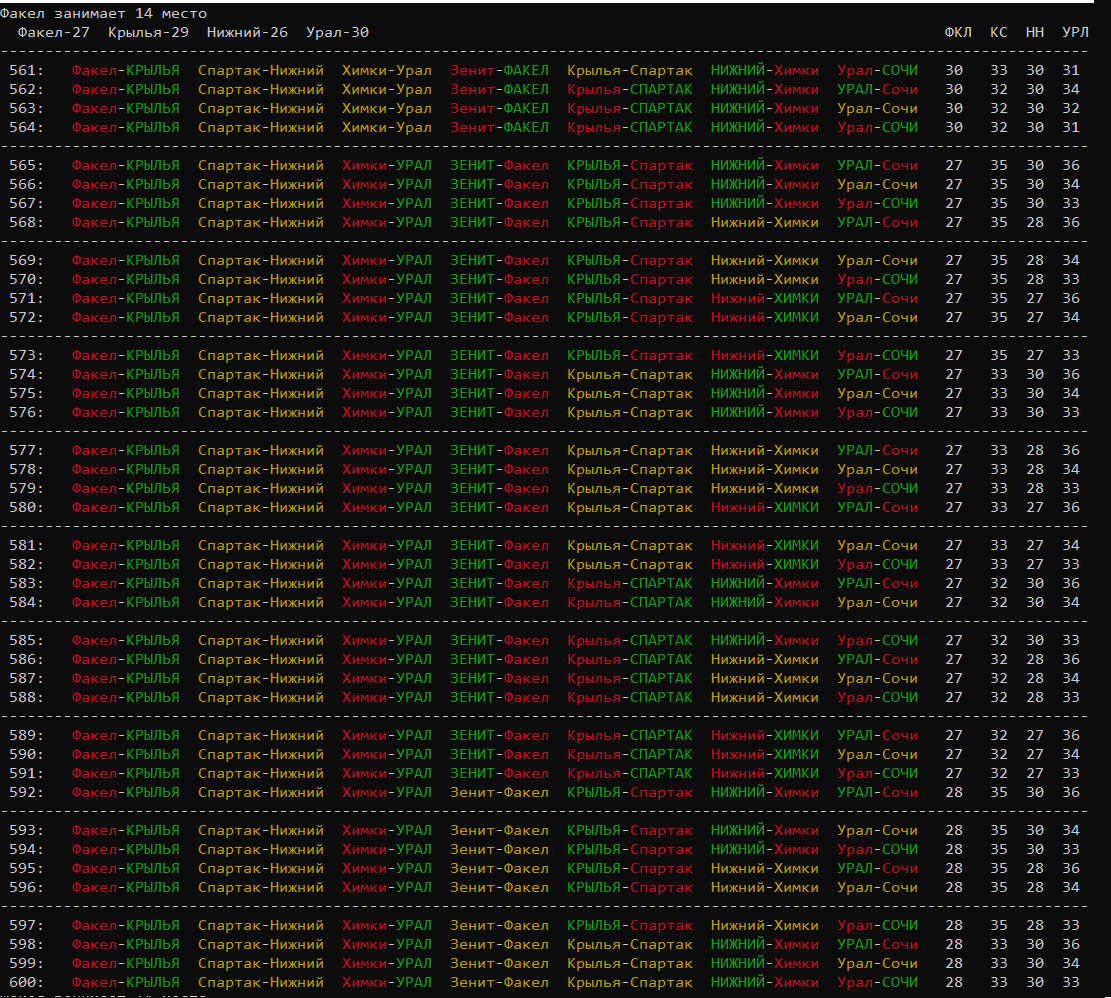Select 'Химки-УРАЛ' in row 577
The width and height of the screenshot is (1111, 998).
coord(387,450)
